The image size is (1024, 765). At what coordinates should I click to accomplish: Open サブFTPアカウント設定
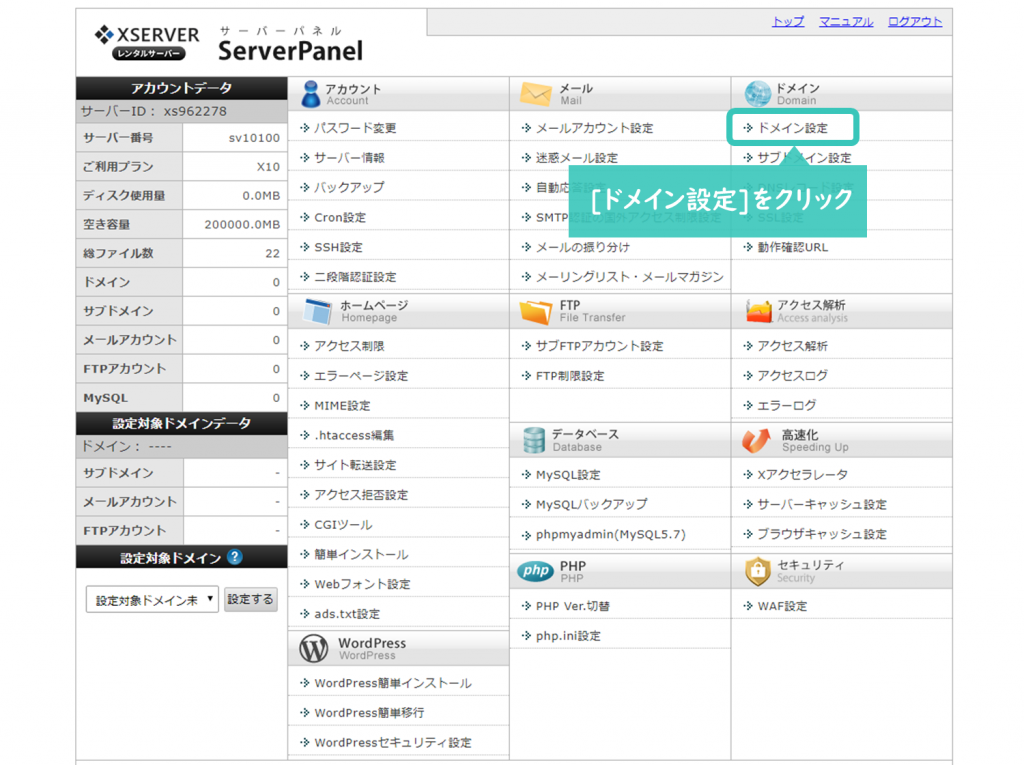pos(600,346)
